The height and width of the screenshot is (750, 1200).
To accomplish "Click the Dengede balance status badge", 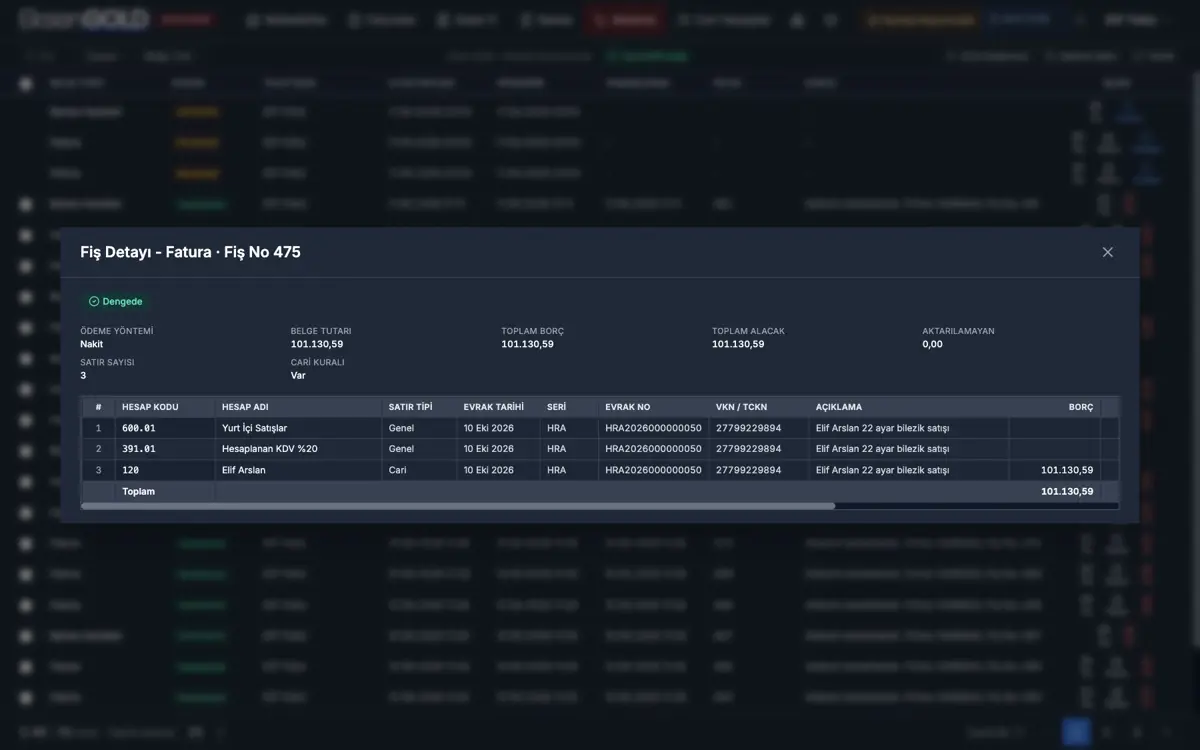I will pyautogui.click(x=116, y=301).
